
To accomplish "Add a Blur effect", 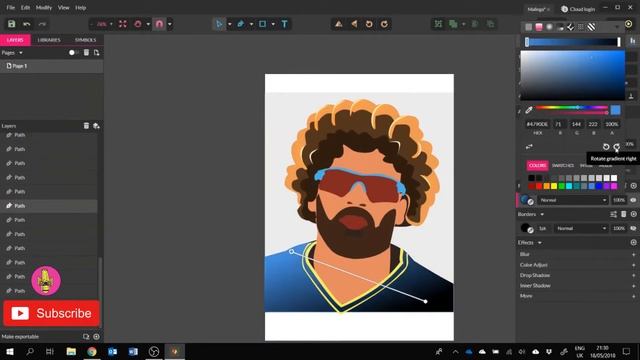I will [x=633, y=254].
